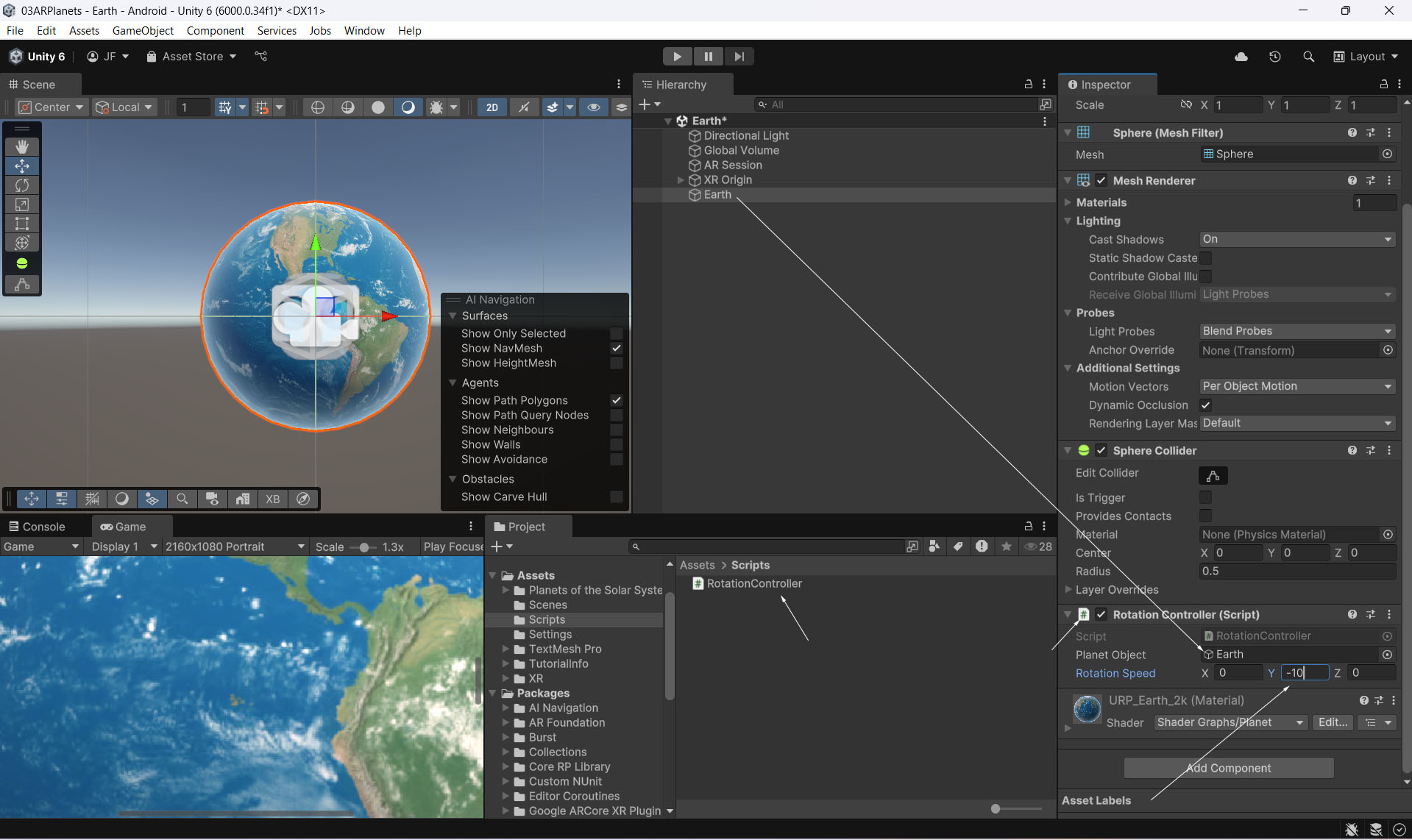Open the Layout dropdown
The image size is (1412, 840).
click(x=1366, y=57)
